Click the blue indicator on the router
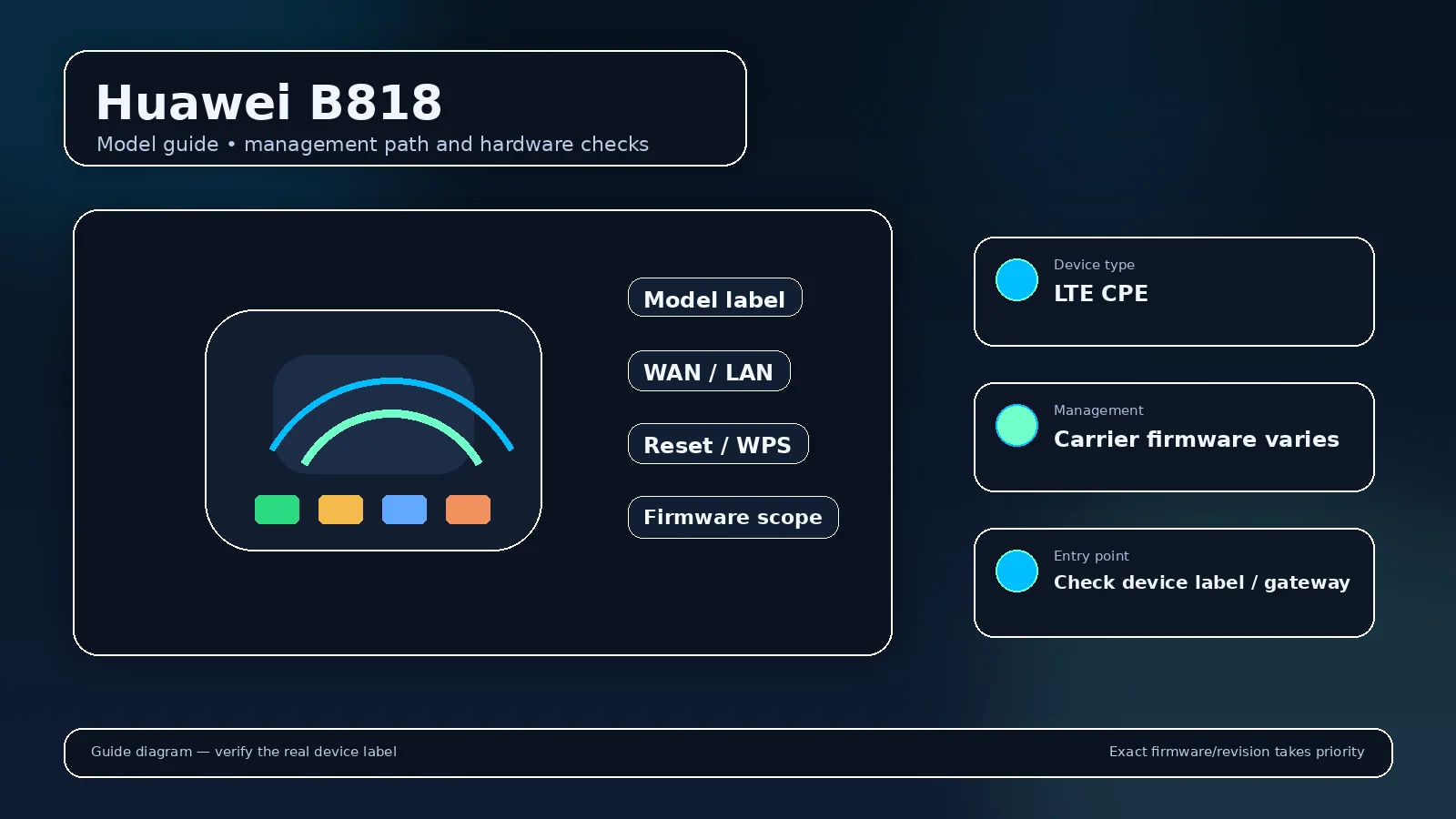This screenshot has height=819, width=1456. (x=404, y=510)
